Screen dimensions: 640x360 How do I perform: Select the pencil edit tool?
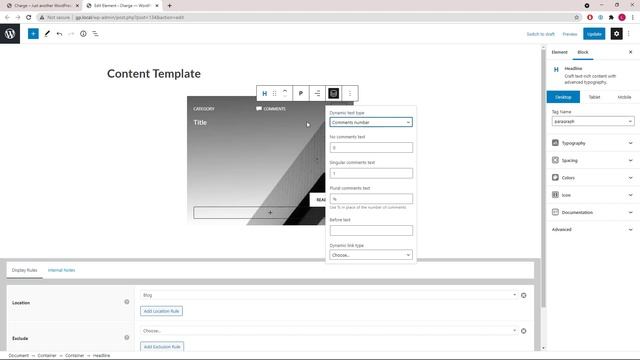[x=47, y=34]
